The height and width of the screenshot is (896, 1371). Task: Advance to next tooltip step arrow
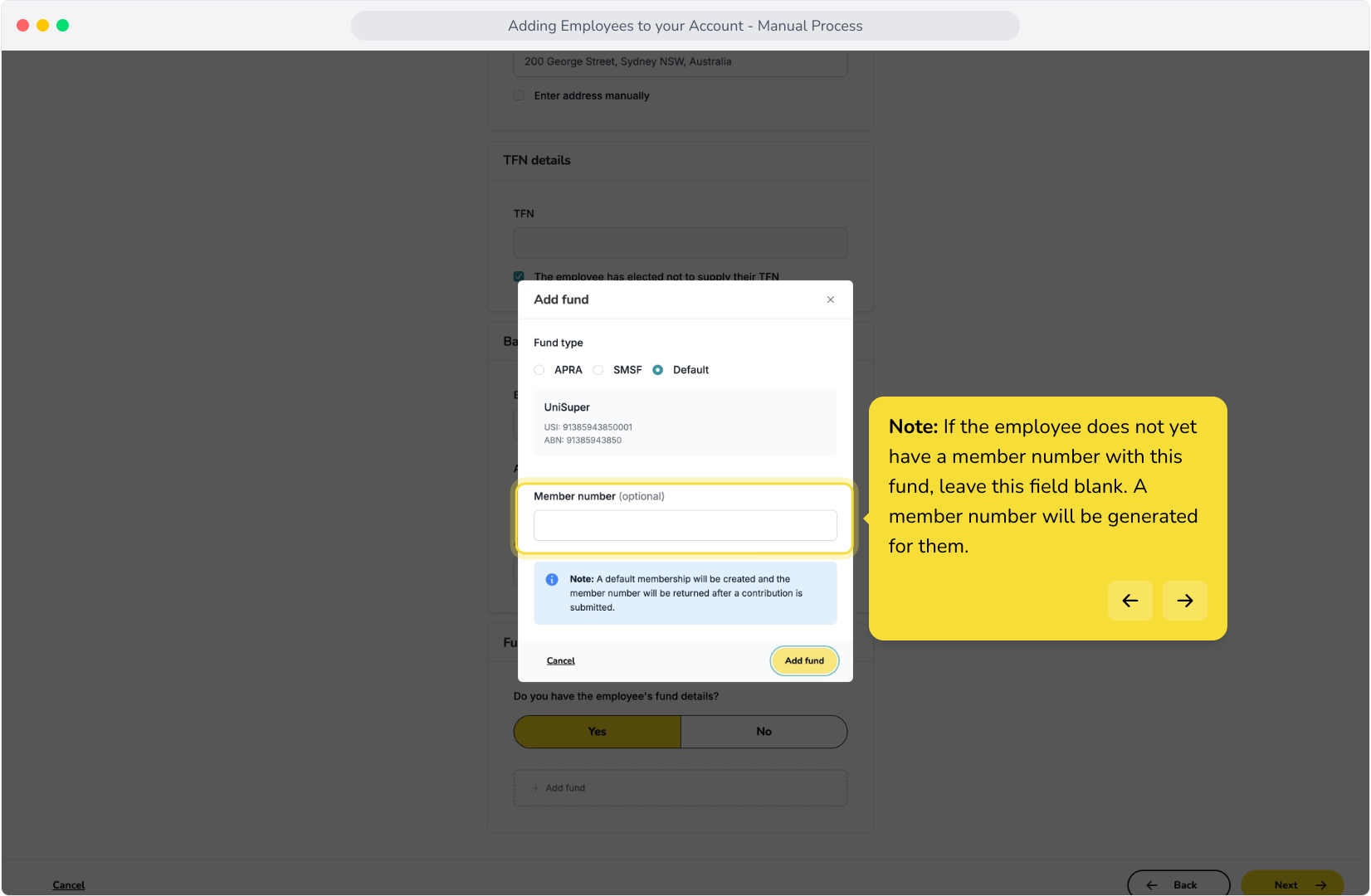1185,601
